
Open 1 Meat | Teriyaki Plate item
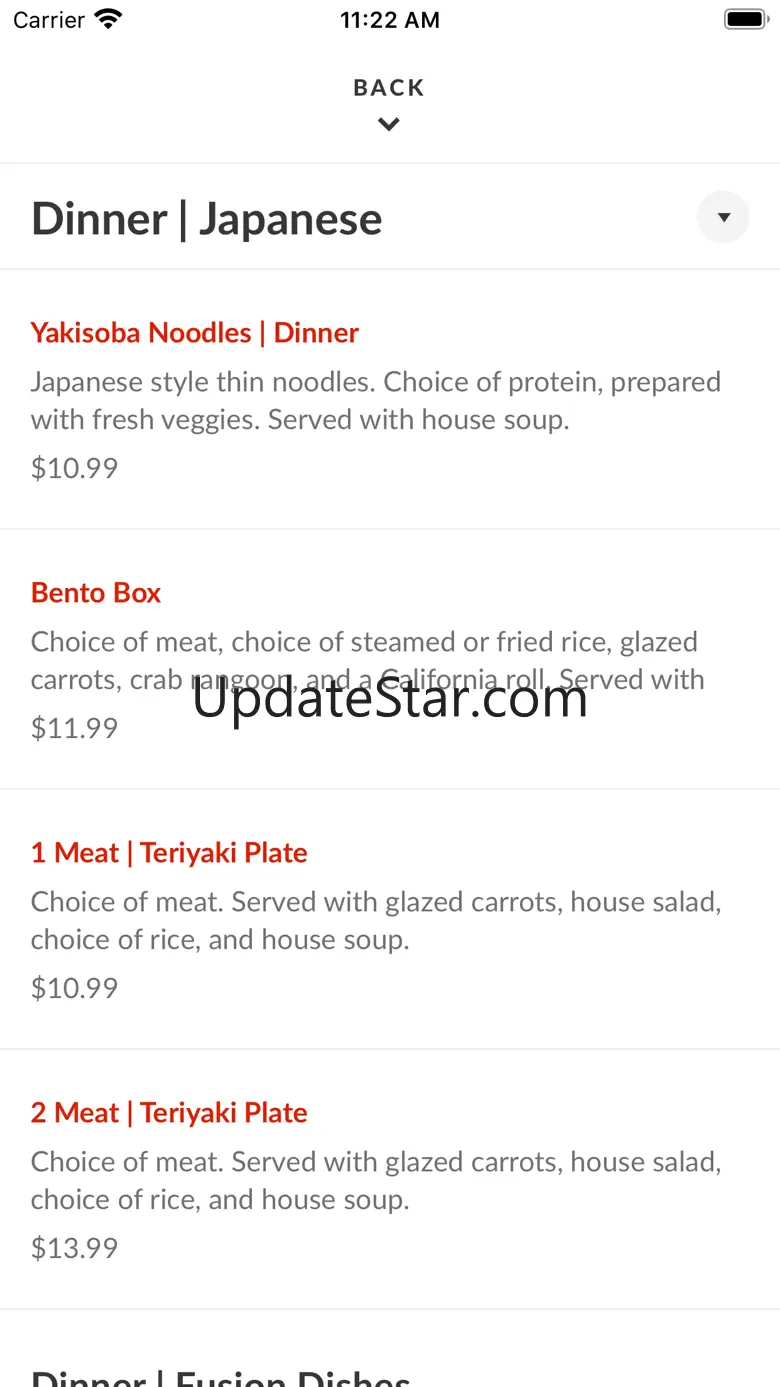[x=169, y=852]
